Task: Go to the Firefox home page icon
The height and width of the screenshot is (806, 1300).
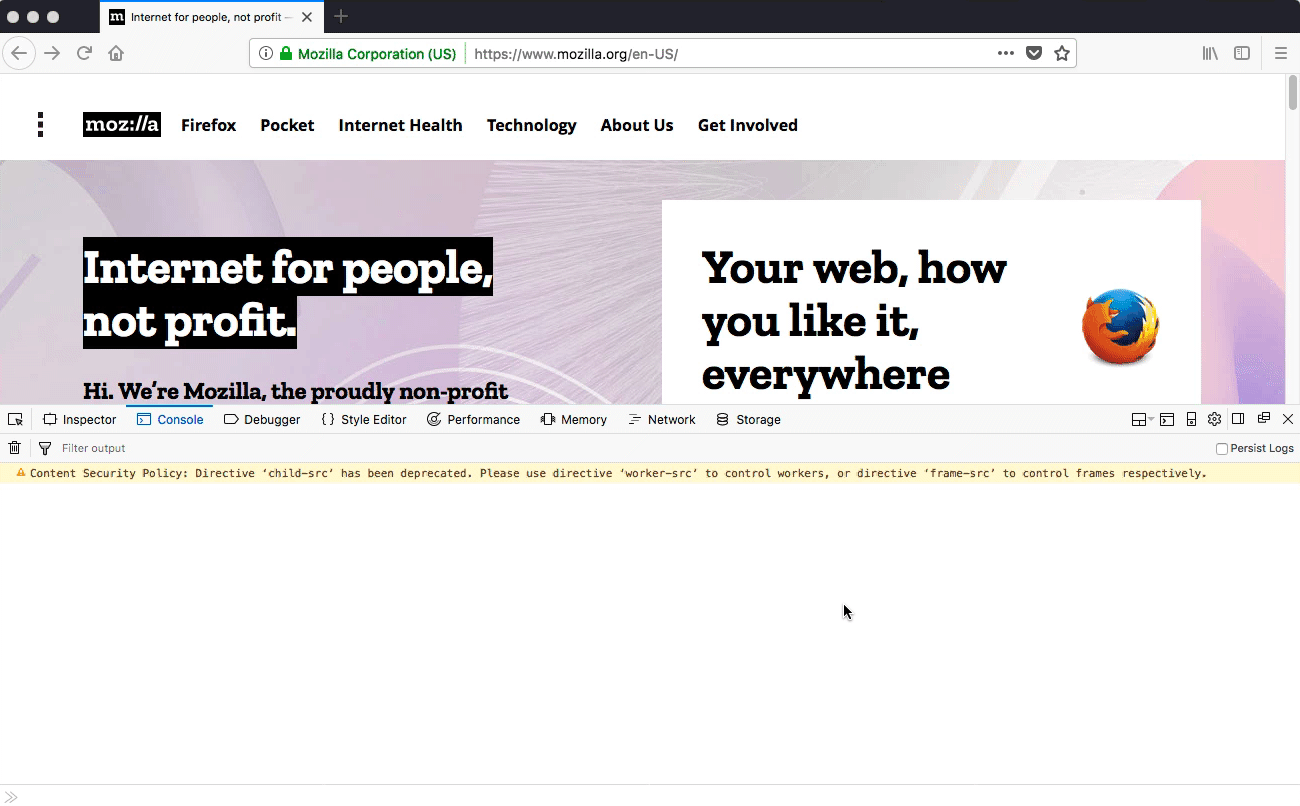Action: click(116, 54)
